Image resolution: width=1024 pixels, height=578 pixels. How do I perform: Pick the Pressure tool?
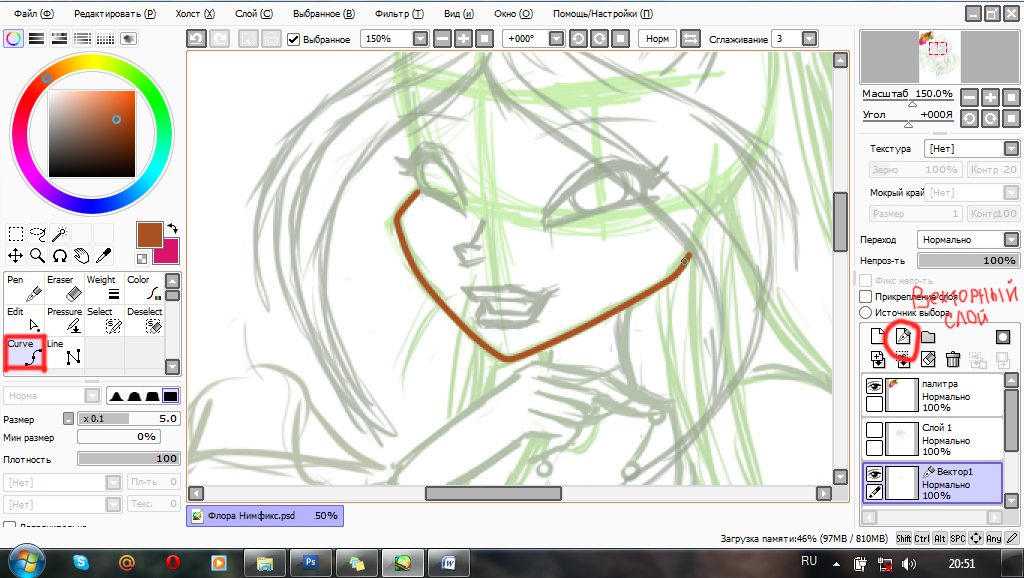pyautogui.click(x=64, y=320)
